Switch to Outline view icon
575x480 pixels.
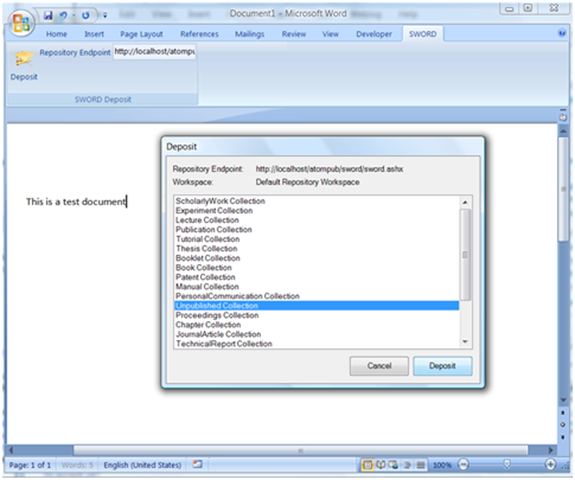(407, 465)
